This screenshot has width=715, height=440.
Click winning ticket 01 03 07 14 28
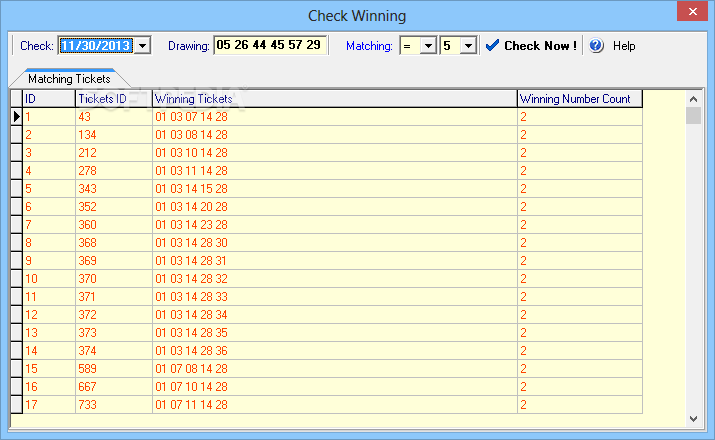pyautogui.click(x=335, y=117)
